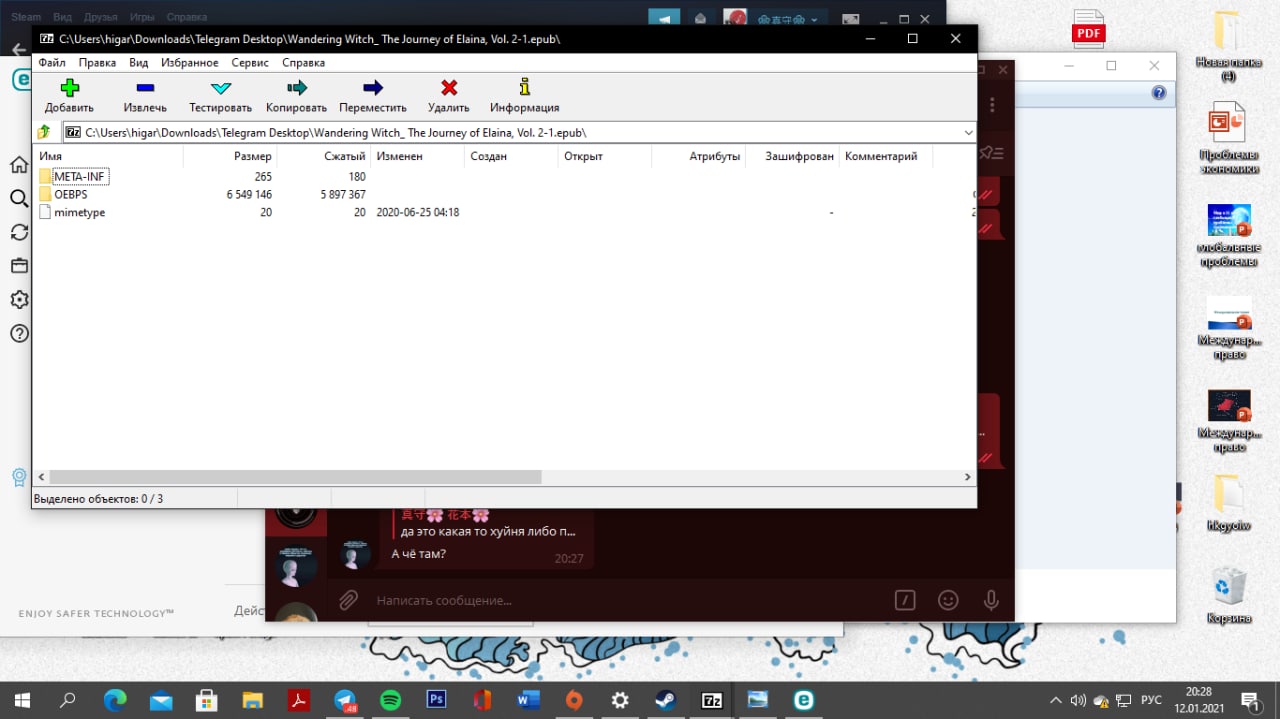Click the microphone voice message icon in Telegram
Image resolution: width=1280 pixels, height=719 pixels.
[991, 600]
